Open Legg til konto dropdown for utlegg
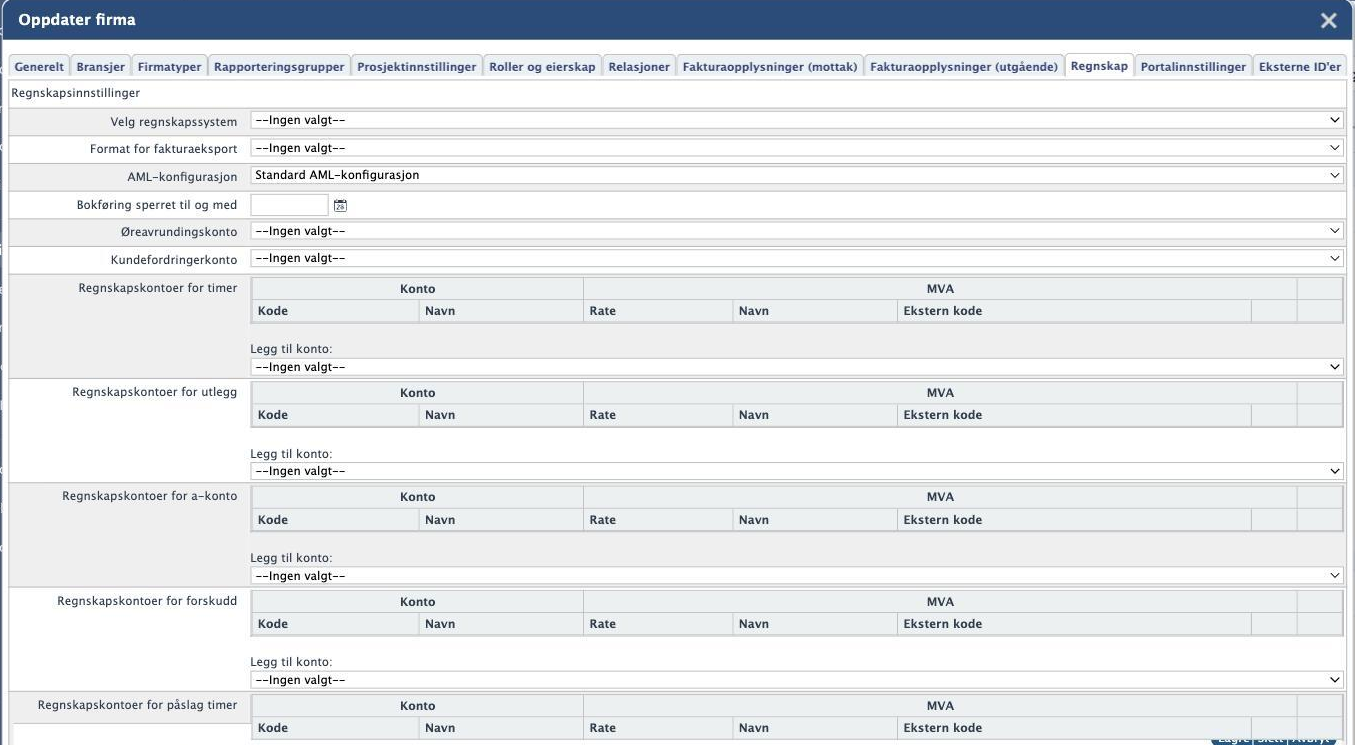1355x745 pixels. (x=796, y=471)
